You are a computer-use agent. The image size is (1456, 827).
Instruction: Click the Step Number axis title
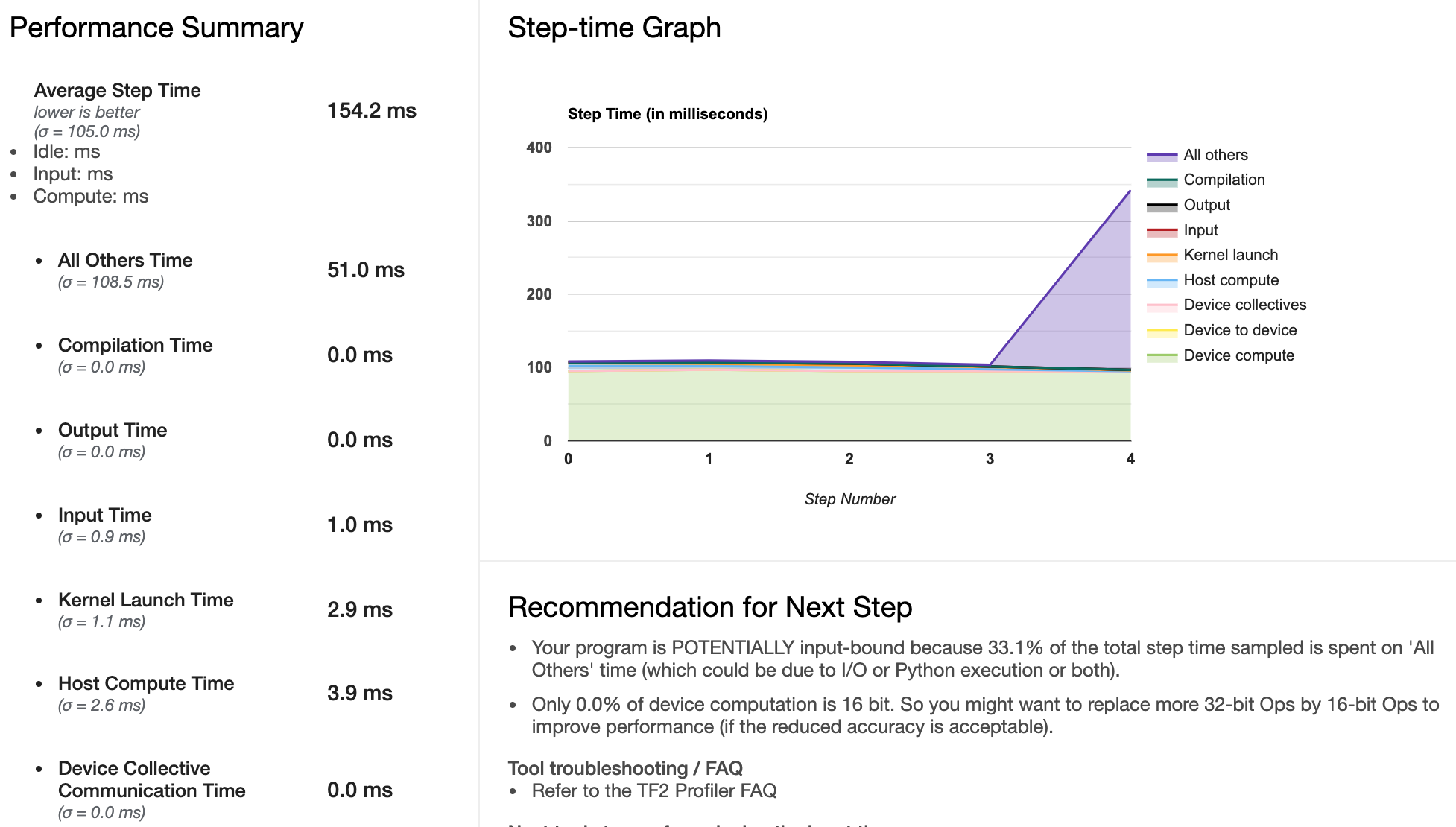coord(849,499)
